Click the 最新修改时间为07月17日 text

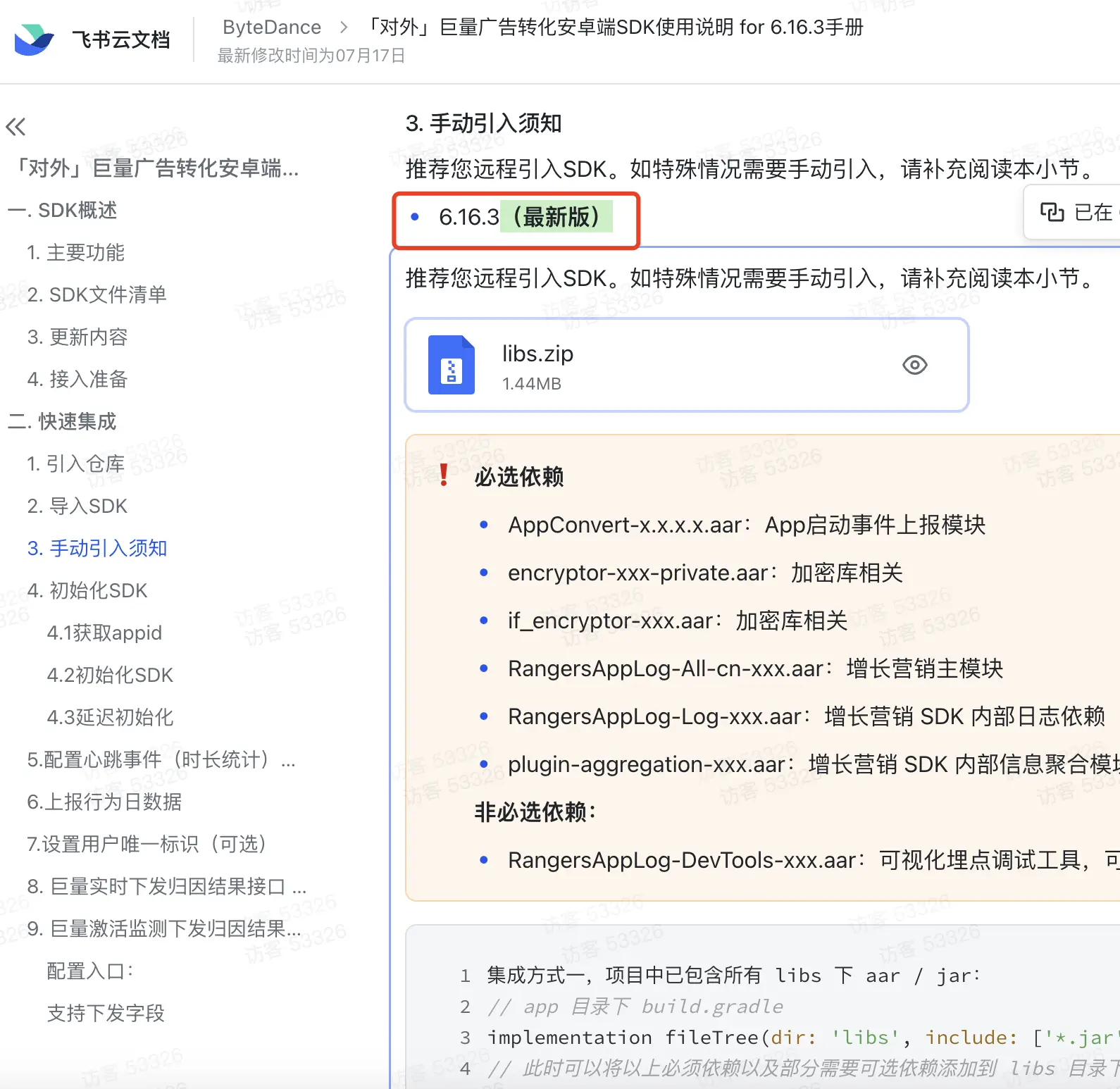coord(311,56)
